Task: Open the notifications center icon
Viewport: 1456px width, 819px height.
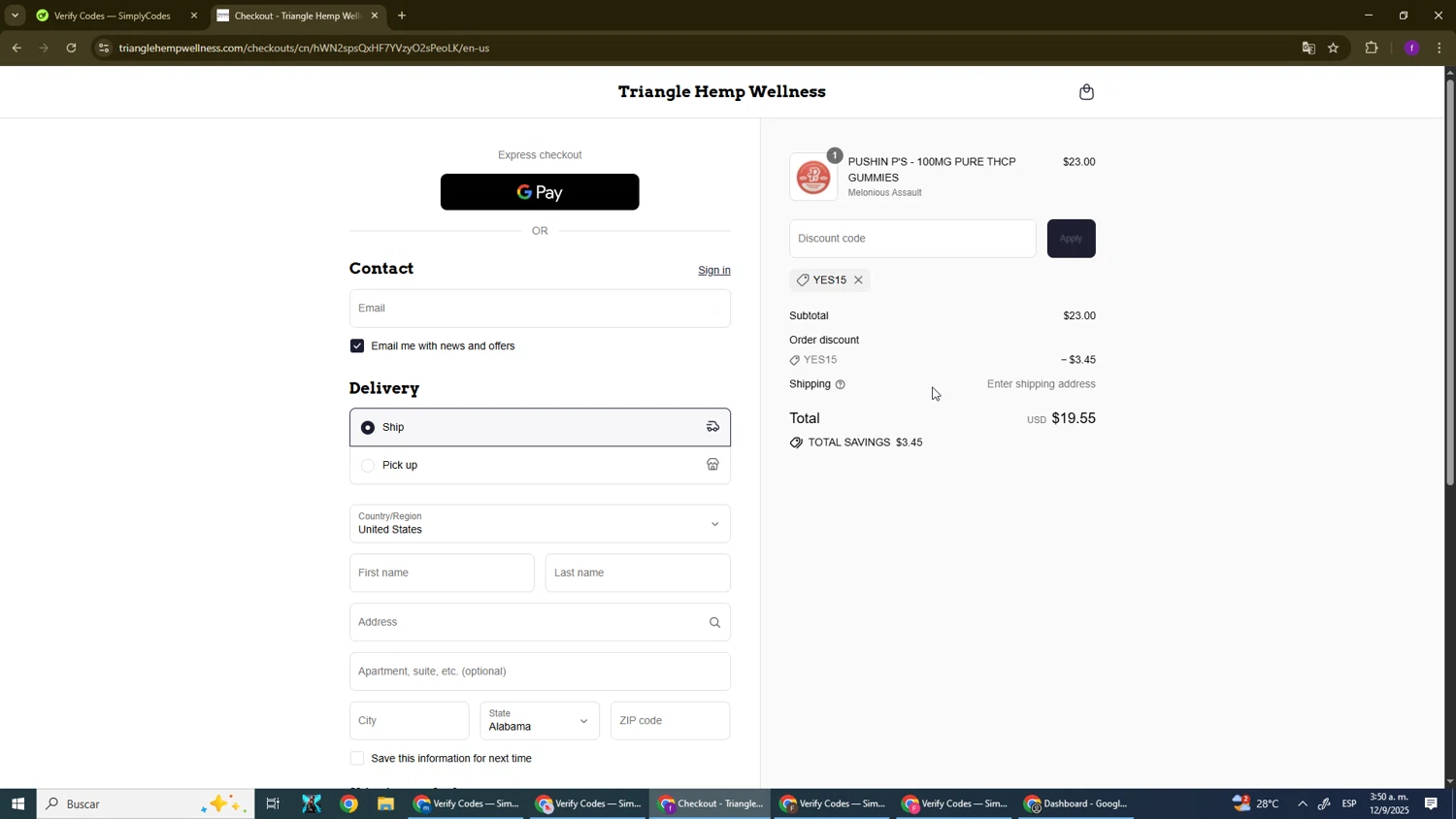Action: tap(1431, 803)
